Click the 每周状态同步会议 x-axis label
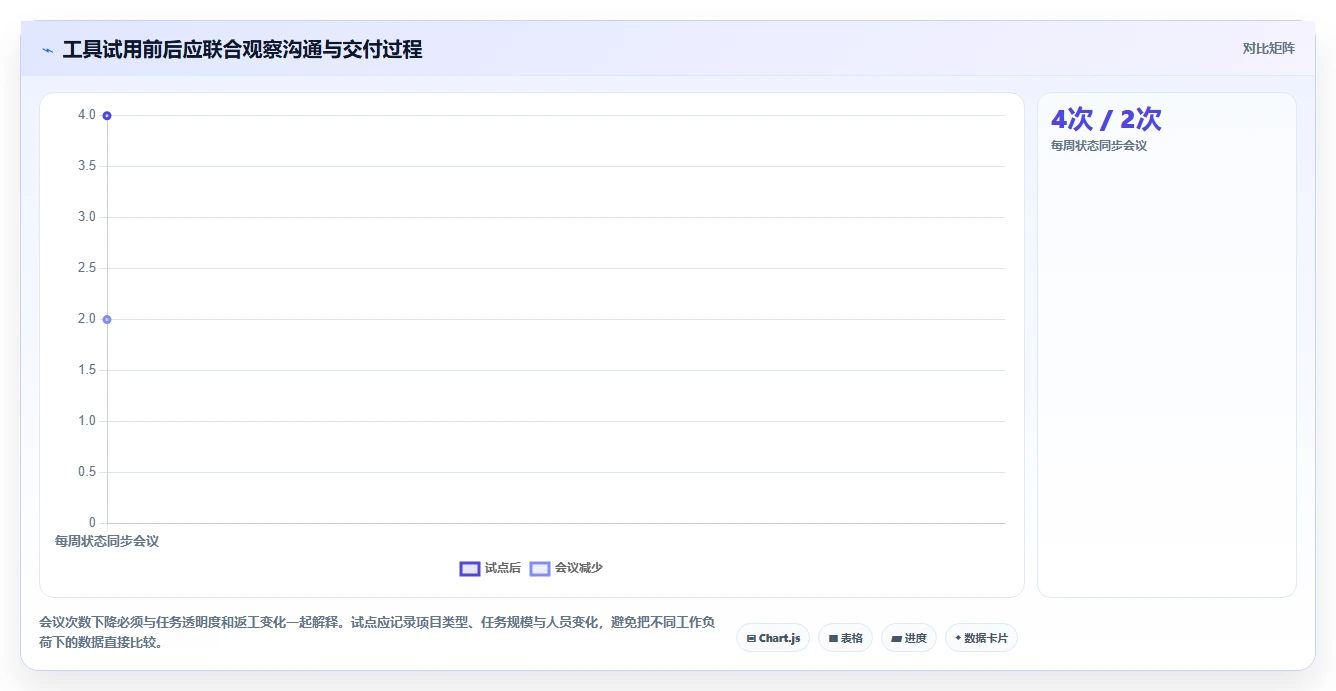The width and height of the screenshot is (1336, 691). click(107, 541)
